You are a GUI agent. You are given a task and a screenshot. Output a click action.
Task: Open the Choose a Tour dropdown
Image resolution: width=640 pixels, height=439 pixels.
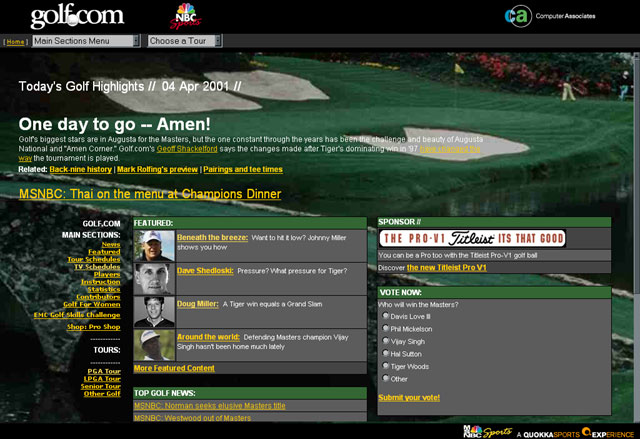[185, 41]
